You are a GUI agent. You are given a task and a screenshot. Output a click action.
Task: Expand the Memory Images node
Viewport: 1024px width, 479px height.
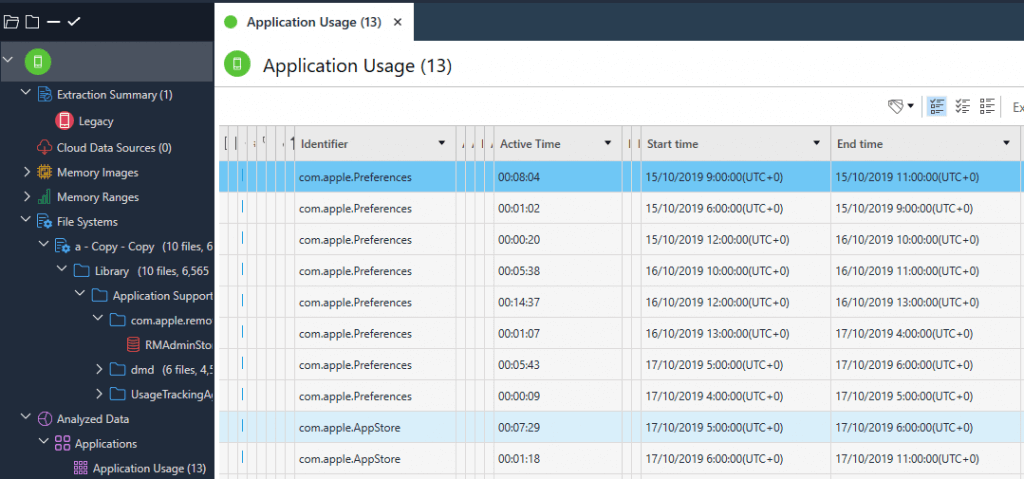point(27,173)
